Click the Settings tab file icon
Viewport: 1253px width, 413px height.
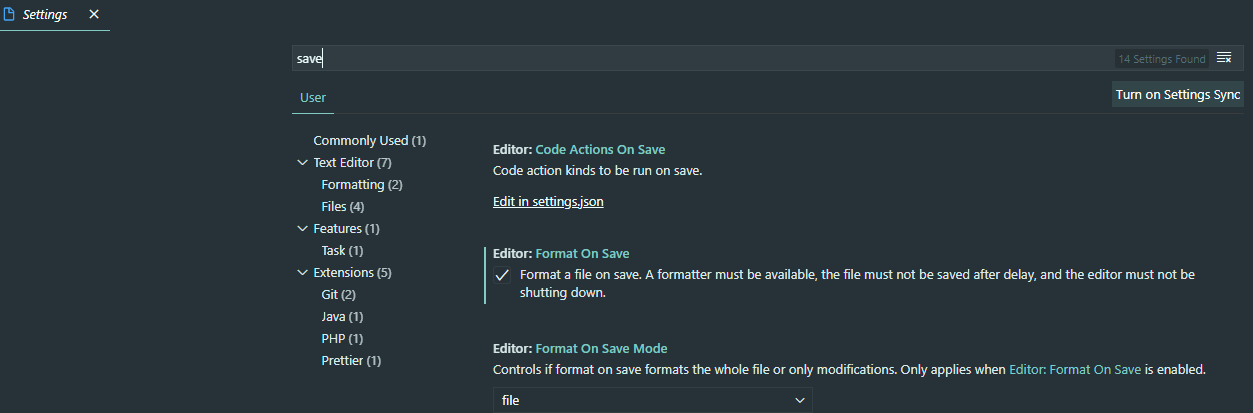(9, 14)
